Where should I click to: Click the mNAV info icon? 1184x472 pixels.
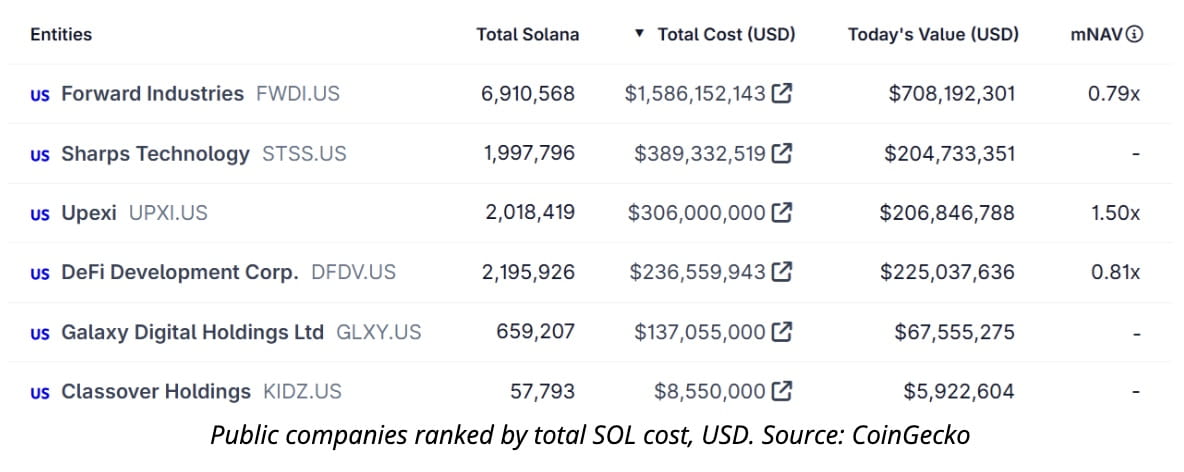point(1134,34)
